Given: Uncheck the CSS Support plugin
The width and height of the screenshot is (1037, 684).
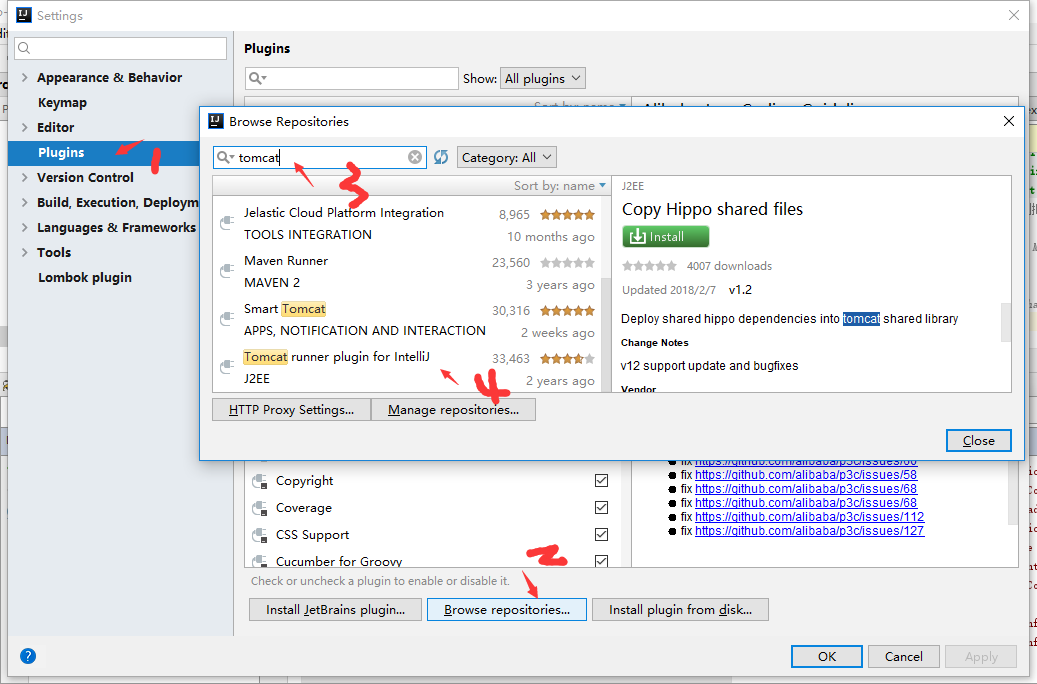Looking at the screenshot, I should (x=601, y=535).
